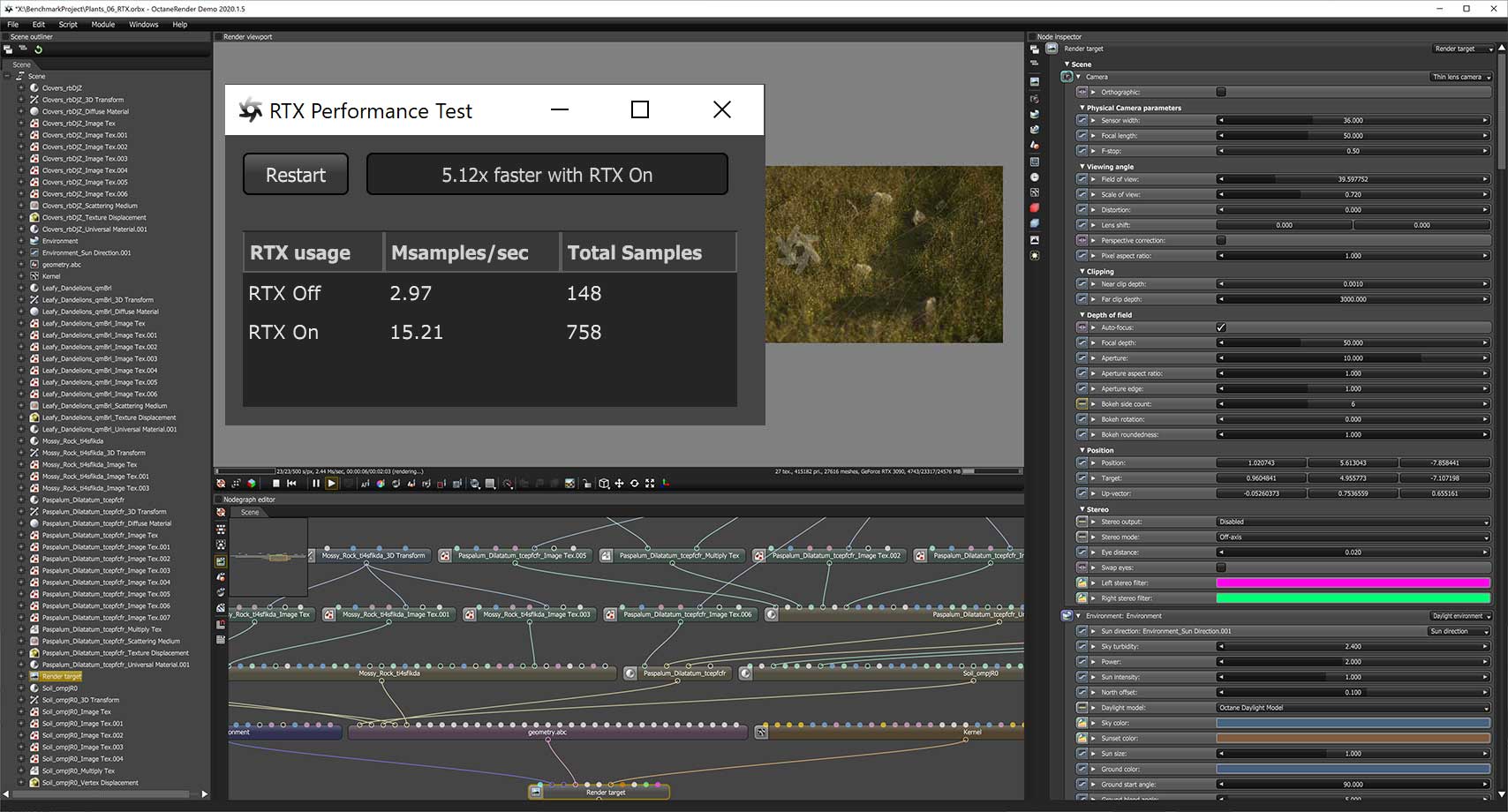Screen dimensions: 1508x812
Task: Select Render target in Scene outliner
Action: pos(62,677)
